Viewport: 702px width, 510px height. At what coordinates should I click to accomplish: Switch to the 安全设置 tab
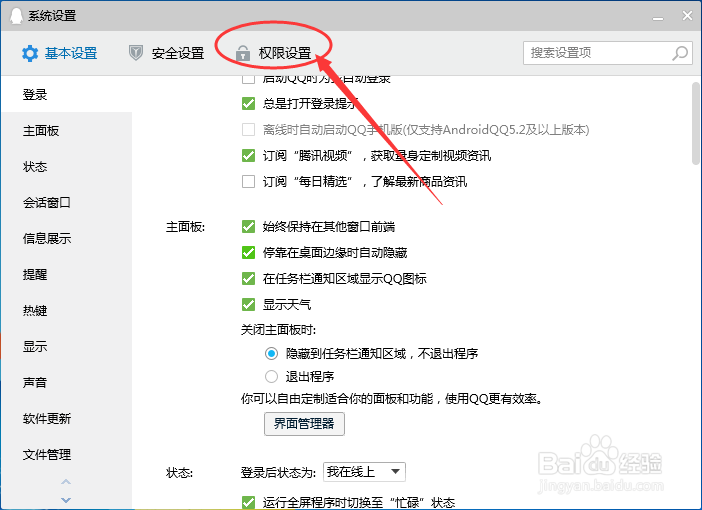click(x=167, y=53)
